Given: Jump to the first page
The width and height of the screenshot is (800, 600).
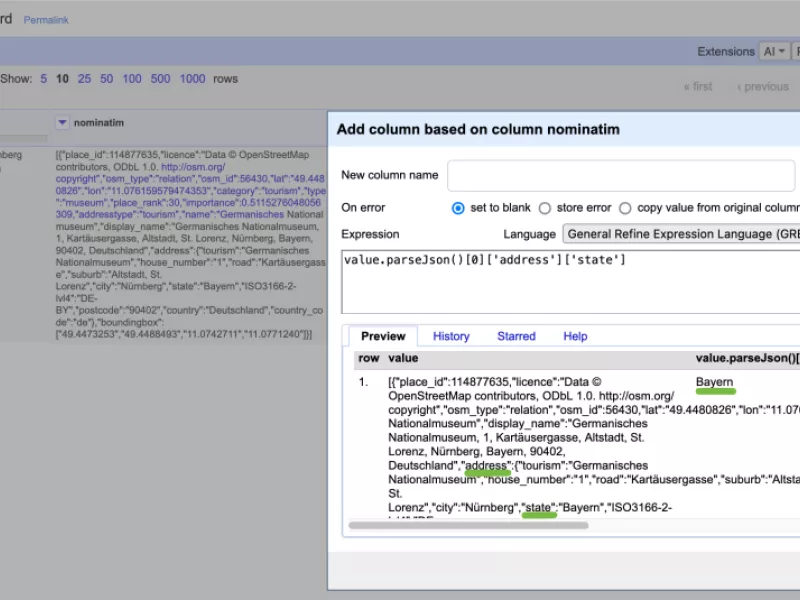Looking at the screenshot, I should coord(697,87).
